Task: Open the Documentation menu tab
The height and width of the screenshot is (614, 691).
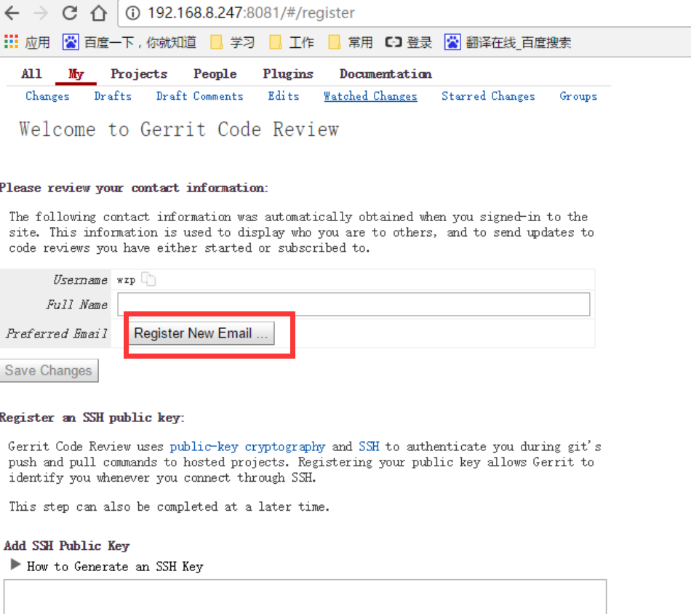Action: tap(386, 74)
